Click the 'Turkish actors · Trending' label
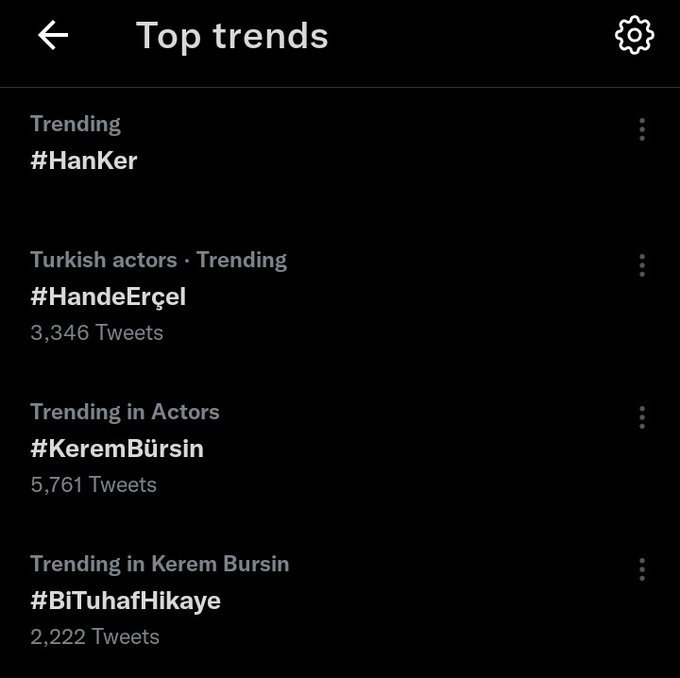680x678 pixels. pyautogui.click(x=158, y=260)
